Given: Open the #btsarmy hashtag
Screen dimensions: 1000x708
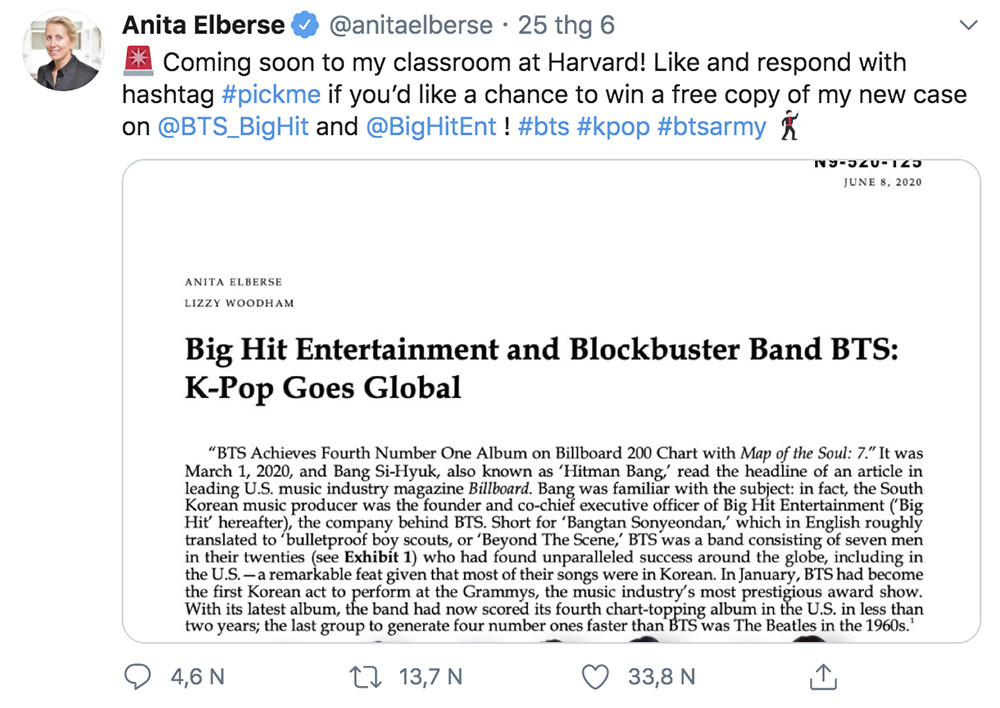Looking at the screenshot, I should point(712,128).
